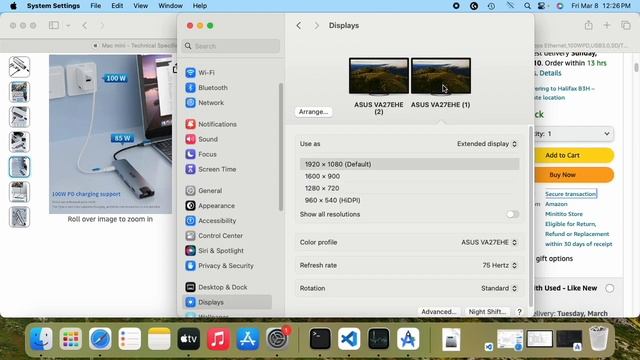Click Displays help question mark button
This screenshot has height=360, width=640.
point(519,312)
